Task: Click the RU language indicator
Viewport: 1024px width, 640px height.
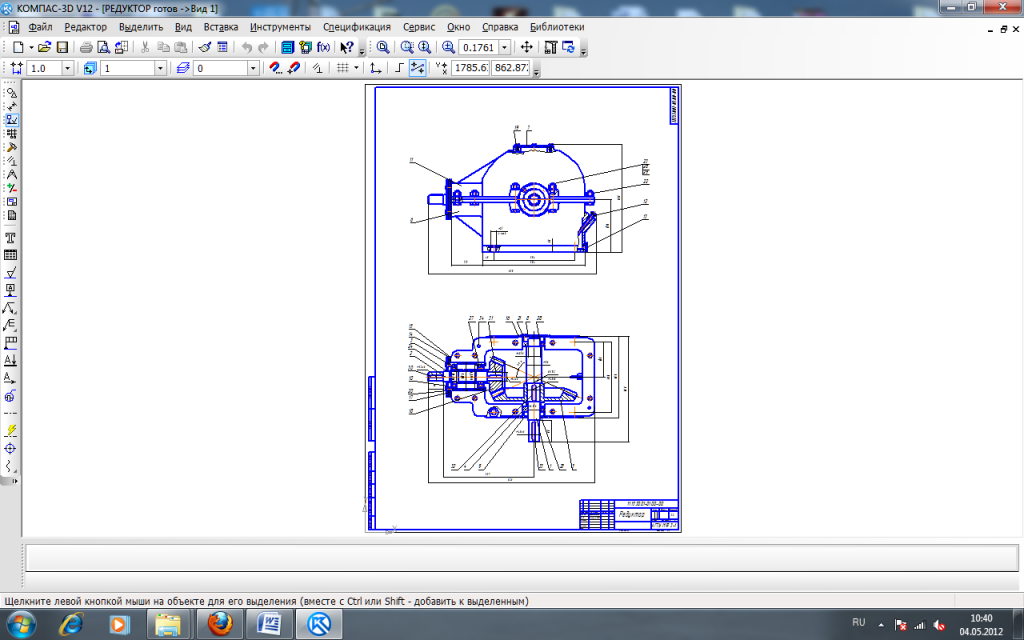Action: click(859, 622)
